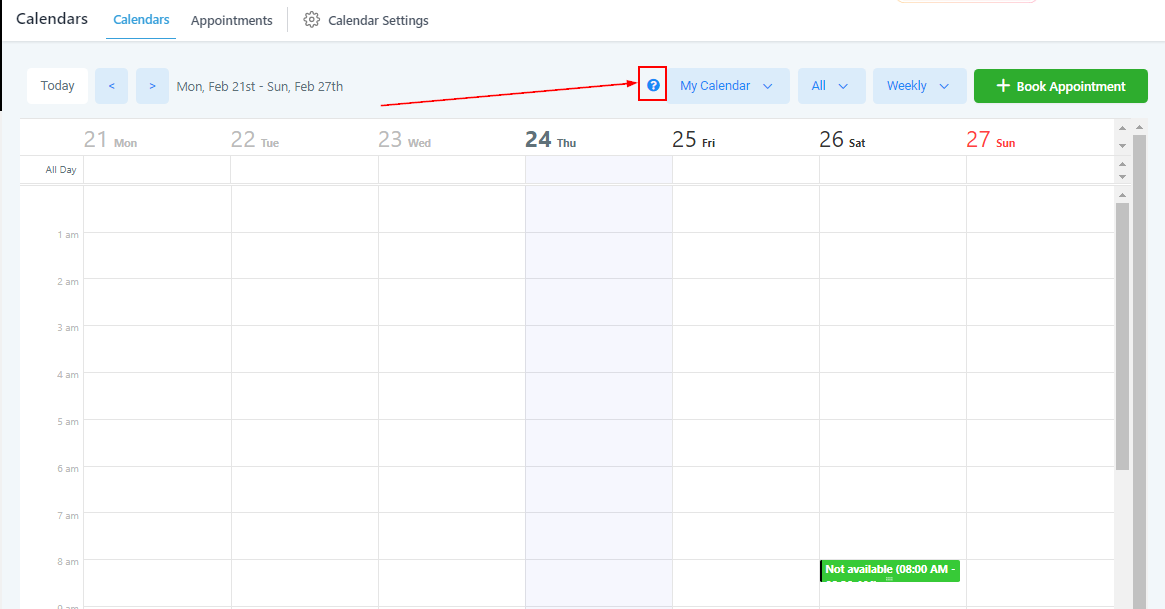
Task: Go to next week arrow
Action: point(152,86)
